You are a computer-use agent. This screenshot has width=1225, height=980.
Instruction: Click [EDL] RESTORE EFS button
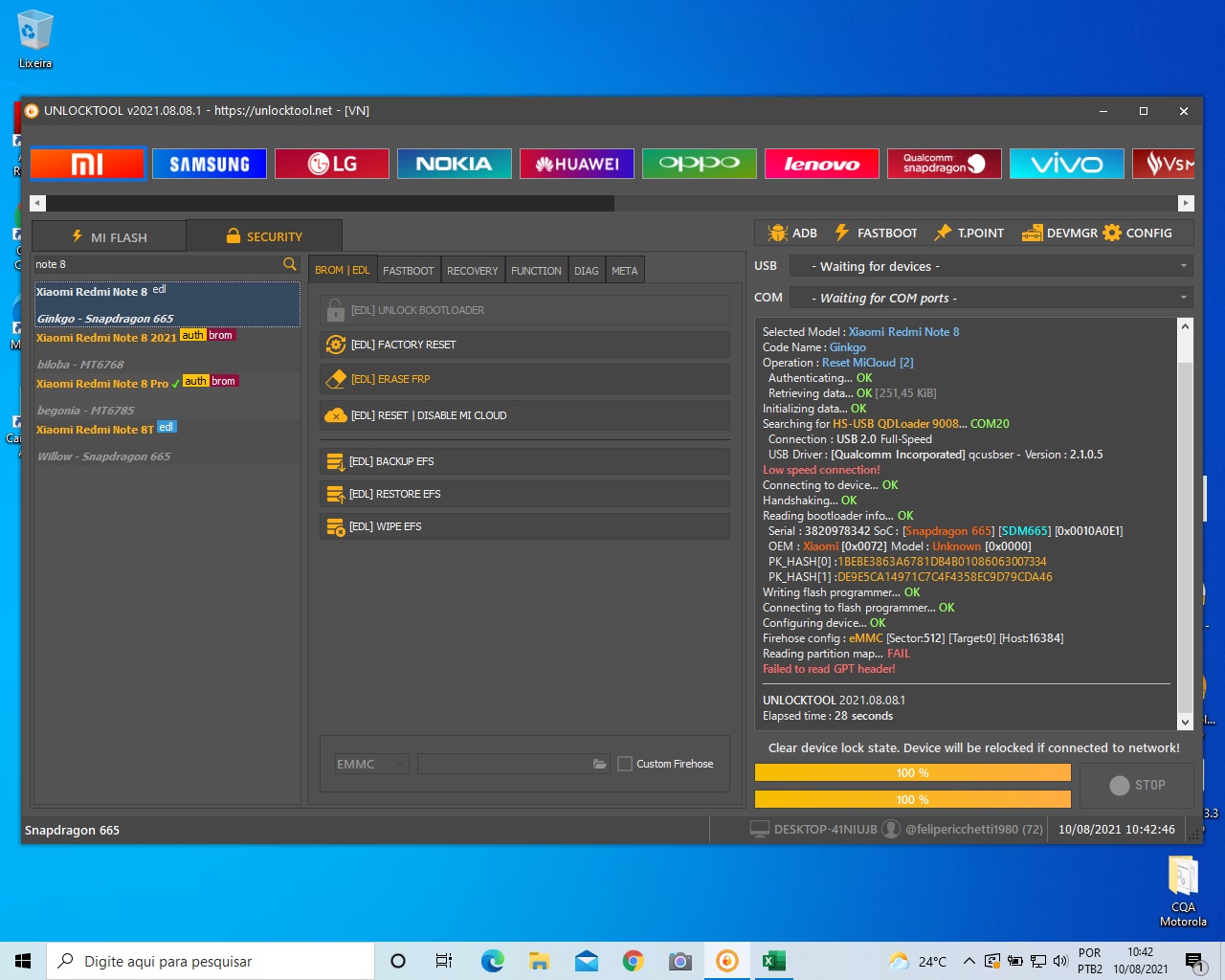[x=524, y=494]
